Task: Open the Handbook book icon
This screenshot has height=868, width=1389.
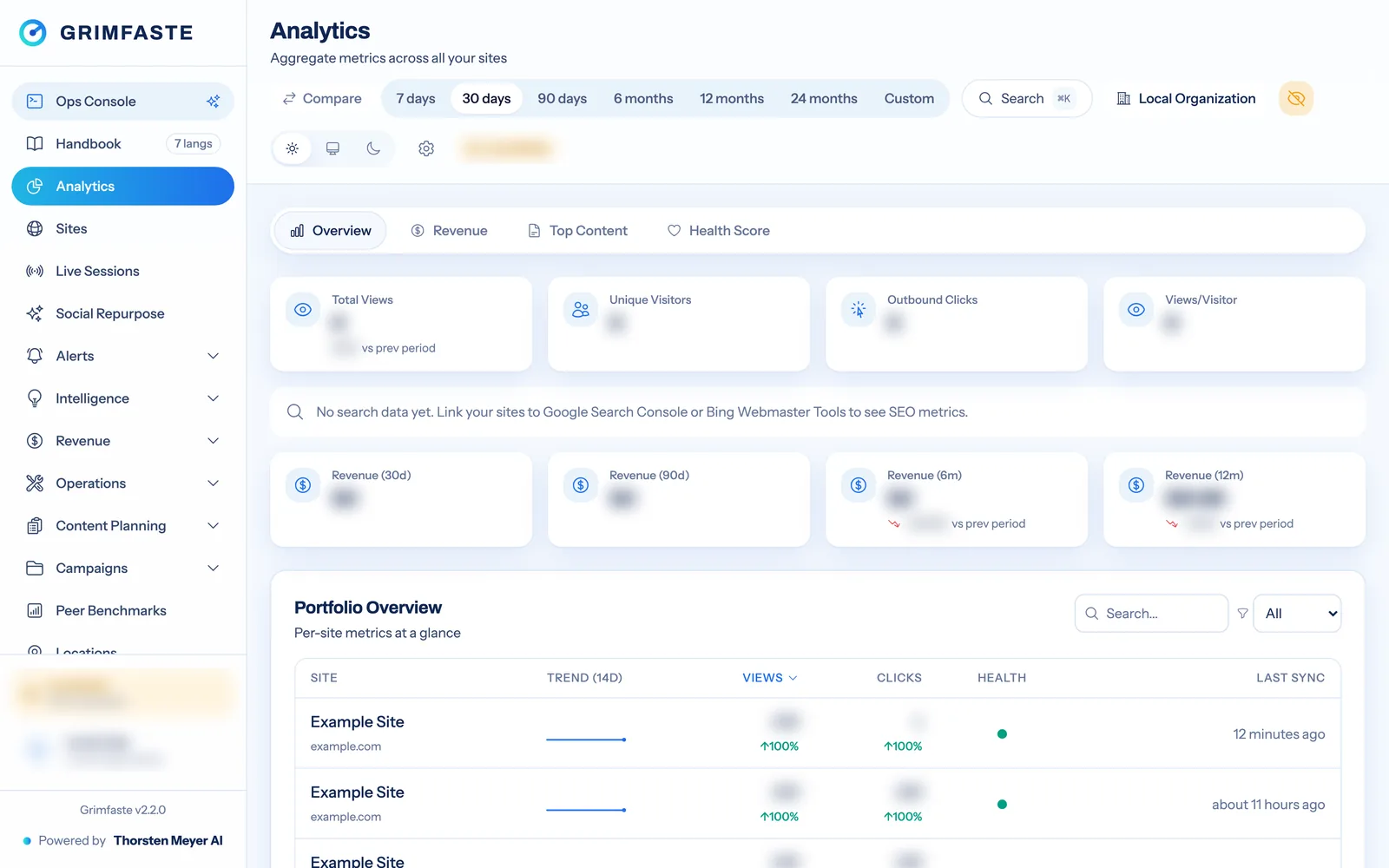Action: 35,144
